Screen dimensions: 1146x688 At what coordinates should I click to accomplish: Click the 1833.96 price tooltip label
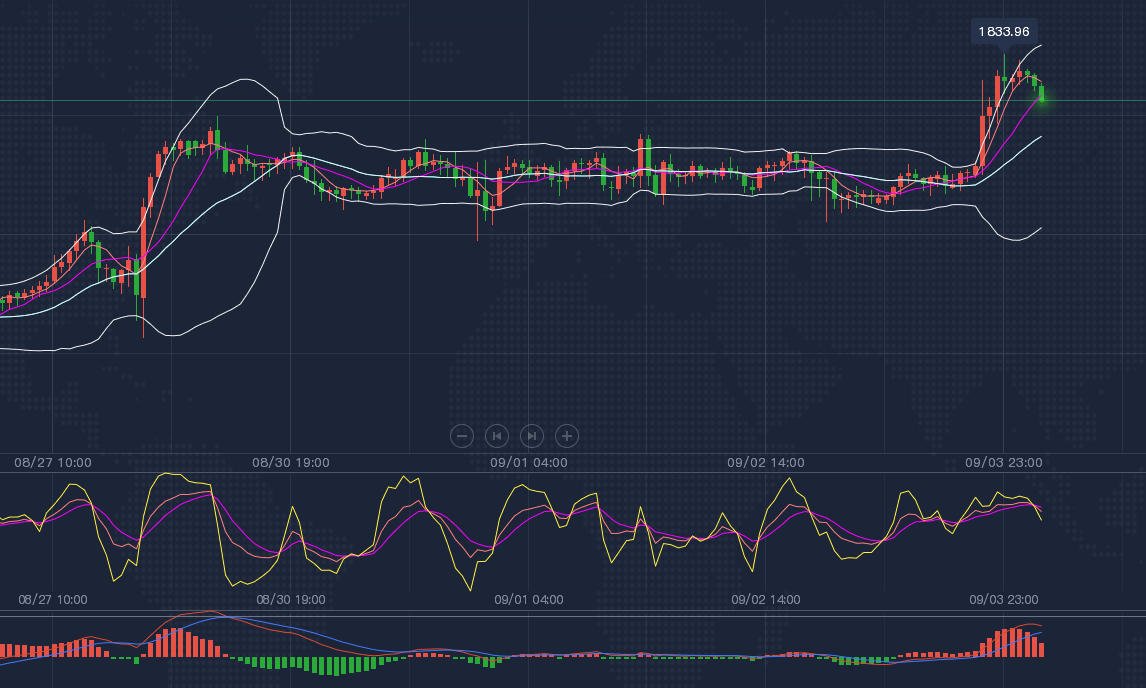click(1003, 31)
